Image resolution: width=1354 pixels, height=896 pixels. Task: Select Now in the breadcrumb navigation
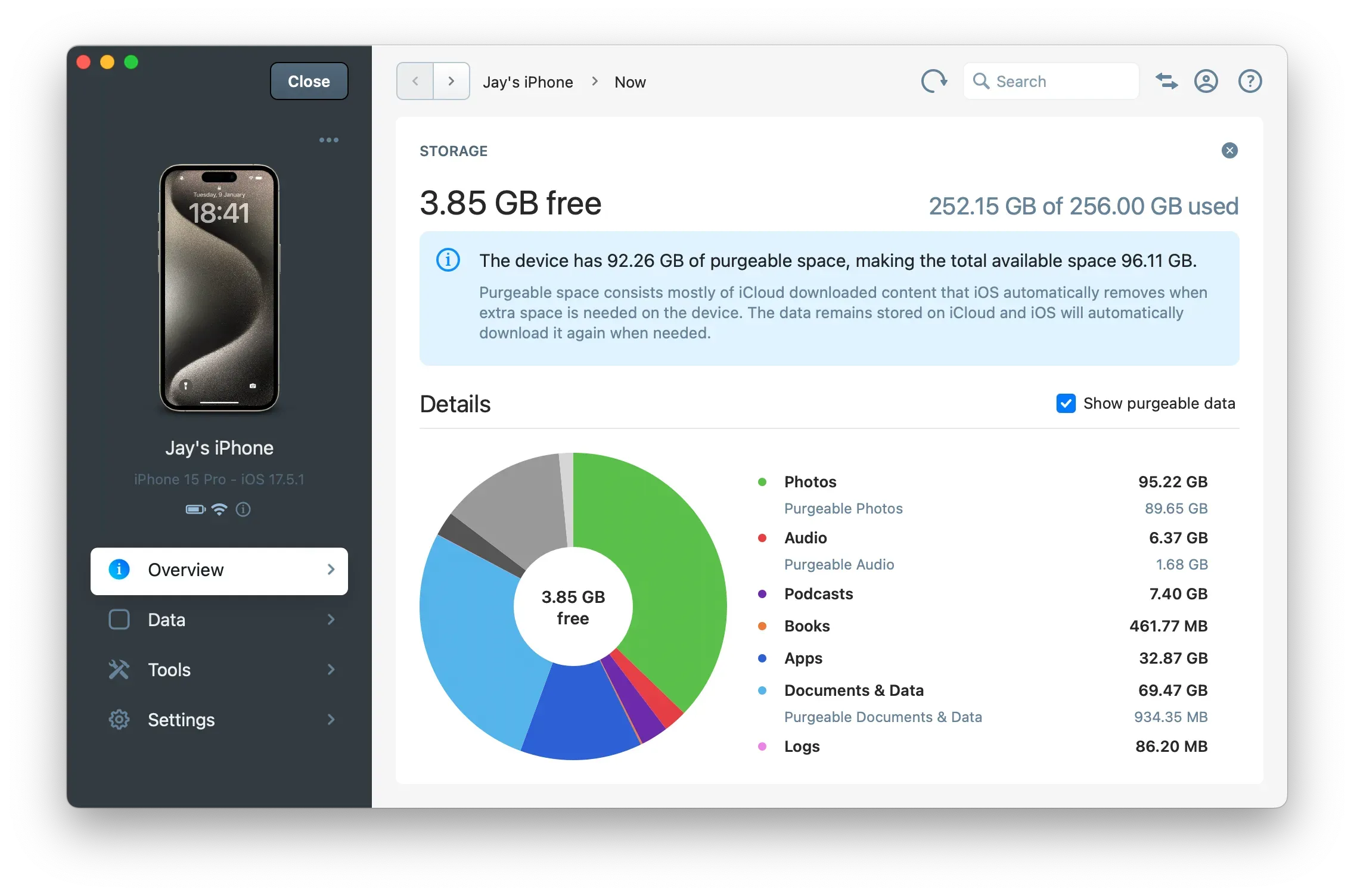(x=630, y=82)
